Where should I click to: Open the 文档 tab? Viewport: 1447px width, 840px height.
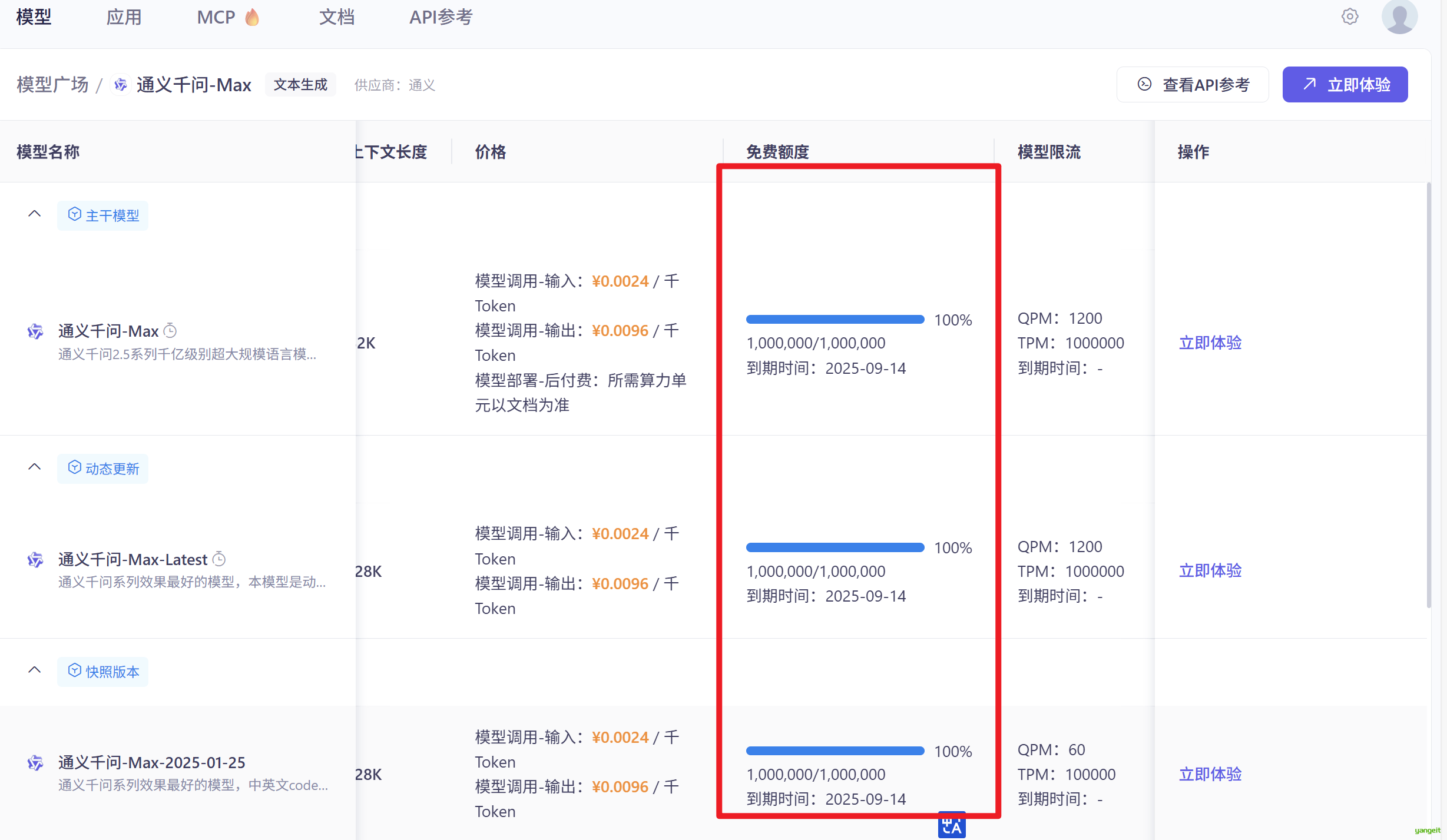(x=337, y=17)
